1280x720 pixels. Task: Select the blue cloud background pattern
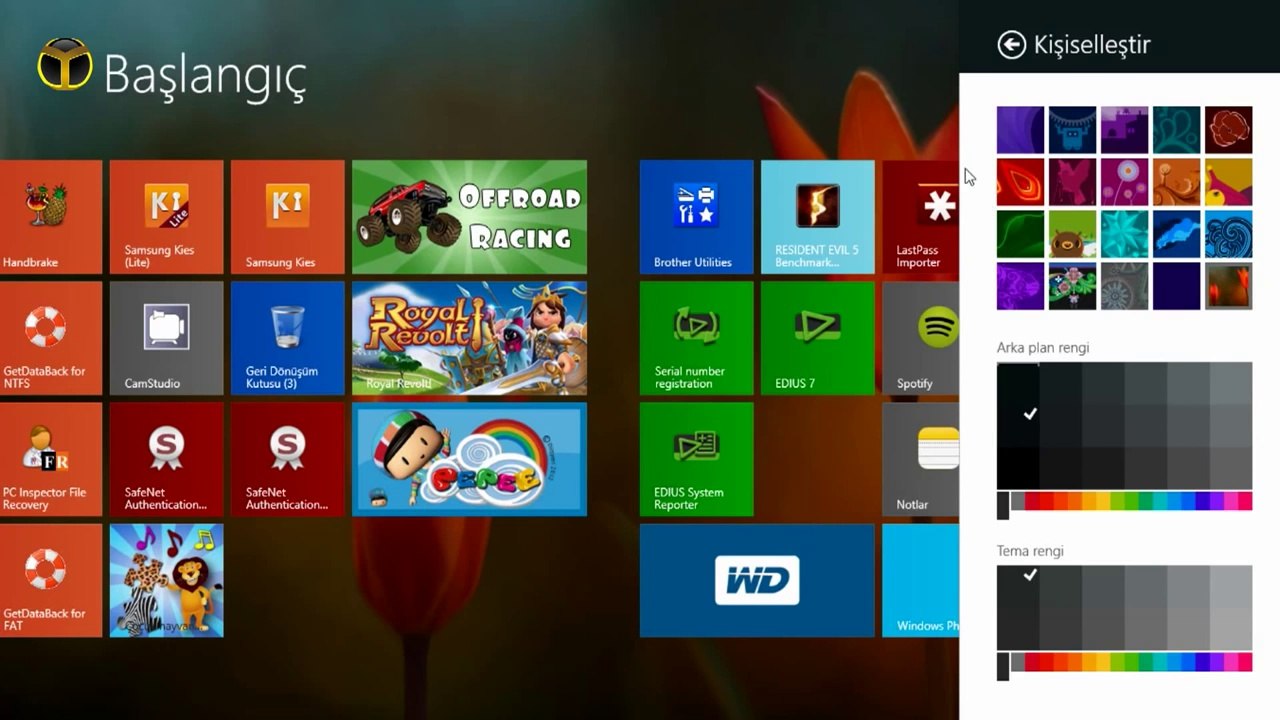click(1176, 234)
